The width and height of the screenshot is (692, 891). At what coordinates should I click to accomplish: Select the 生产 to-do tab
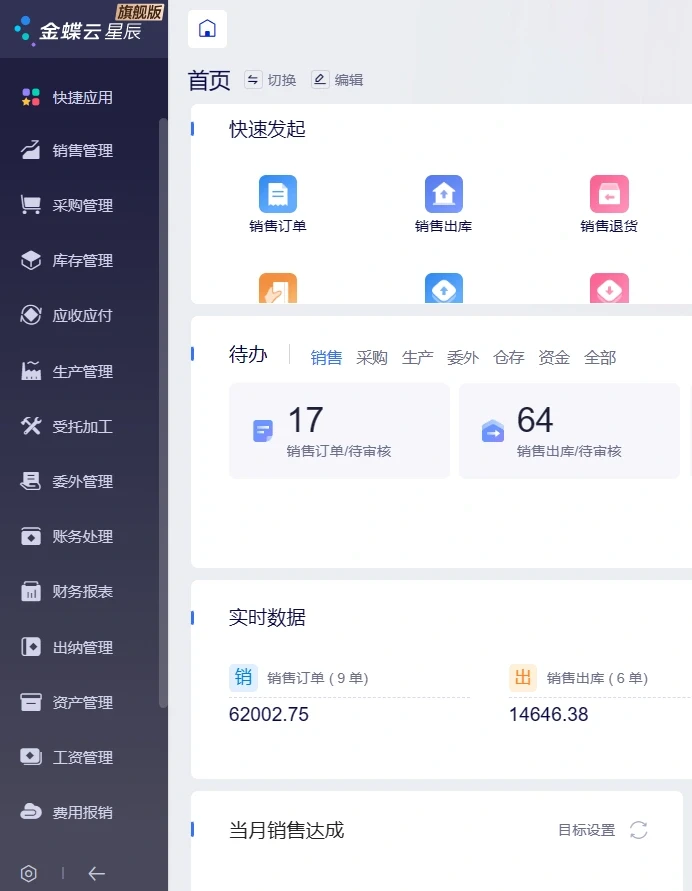point(418,357)
